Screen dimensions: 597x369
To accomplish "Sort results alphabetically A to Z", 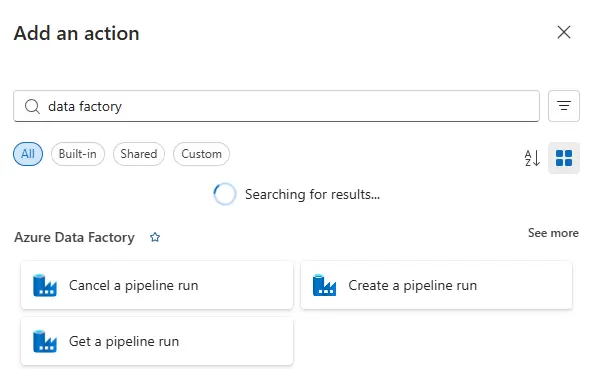I will (x=532, y=158).
